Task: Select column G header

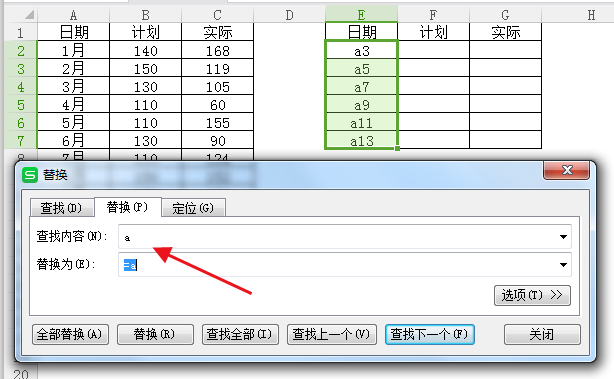Action: 505,15
